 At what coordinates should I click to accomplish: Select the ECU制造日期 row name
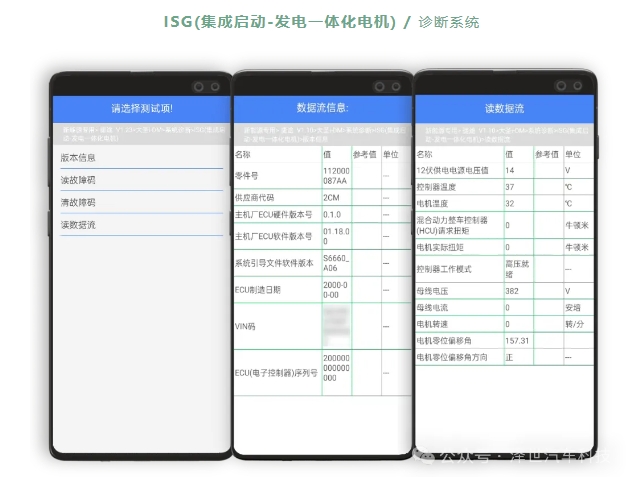pyautogui.click(x=258, y=290)
